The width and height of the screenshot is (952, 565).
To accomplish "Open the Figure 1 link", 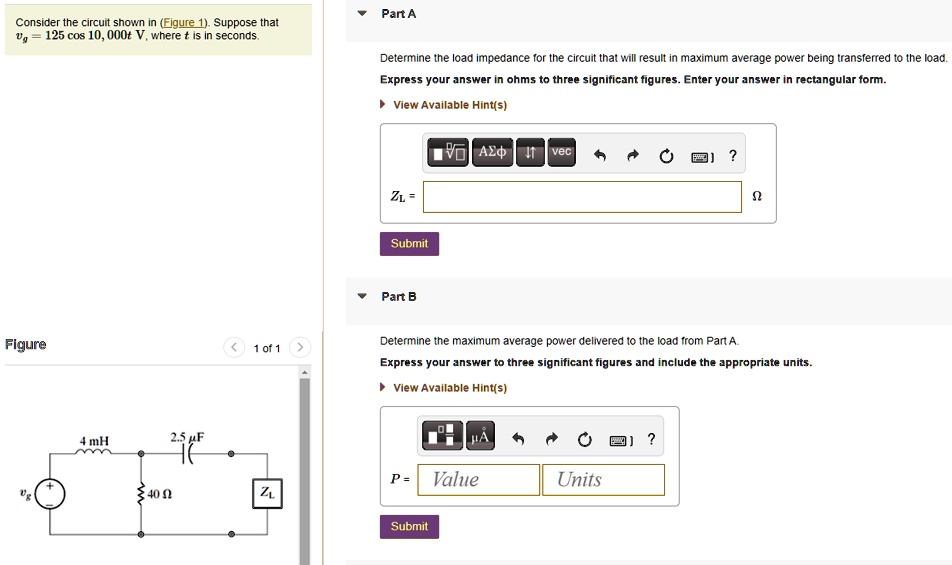I will (183, 22).
